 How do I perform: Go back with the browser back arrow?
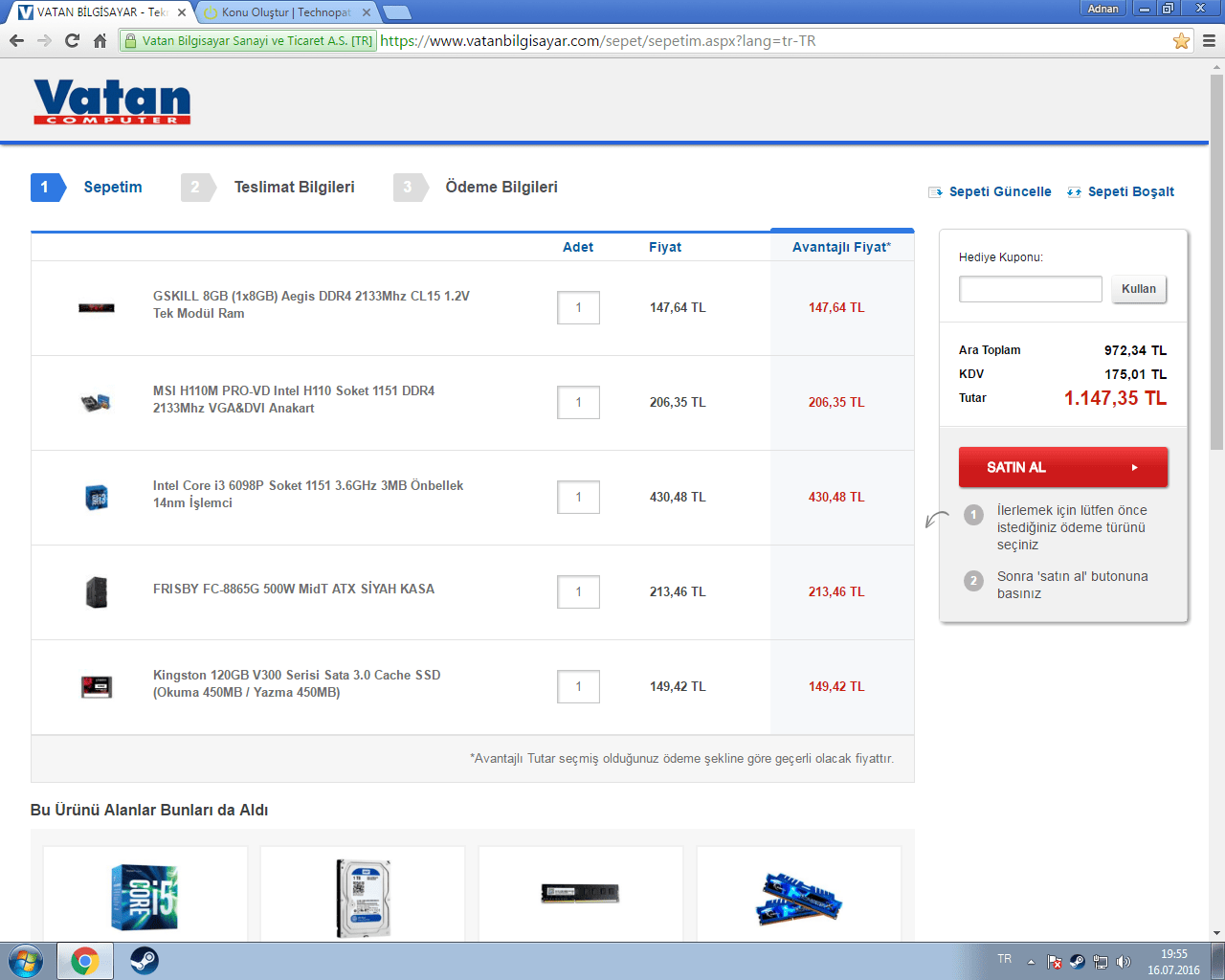[x=16, y=40]
